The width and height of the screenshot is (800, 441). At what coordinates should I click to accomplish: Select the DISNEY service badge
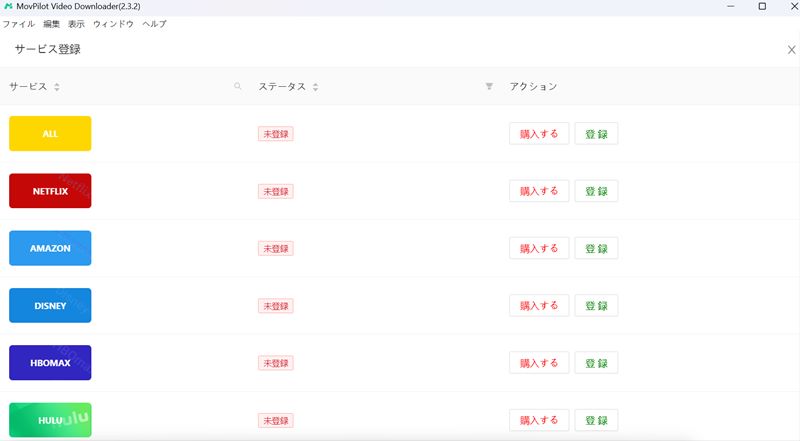point(50,306)
